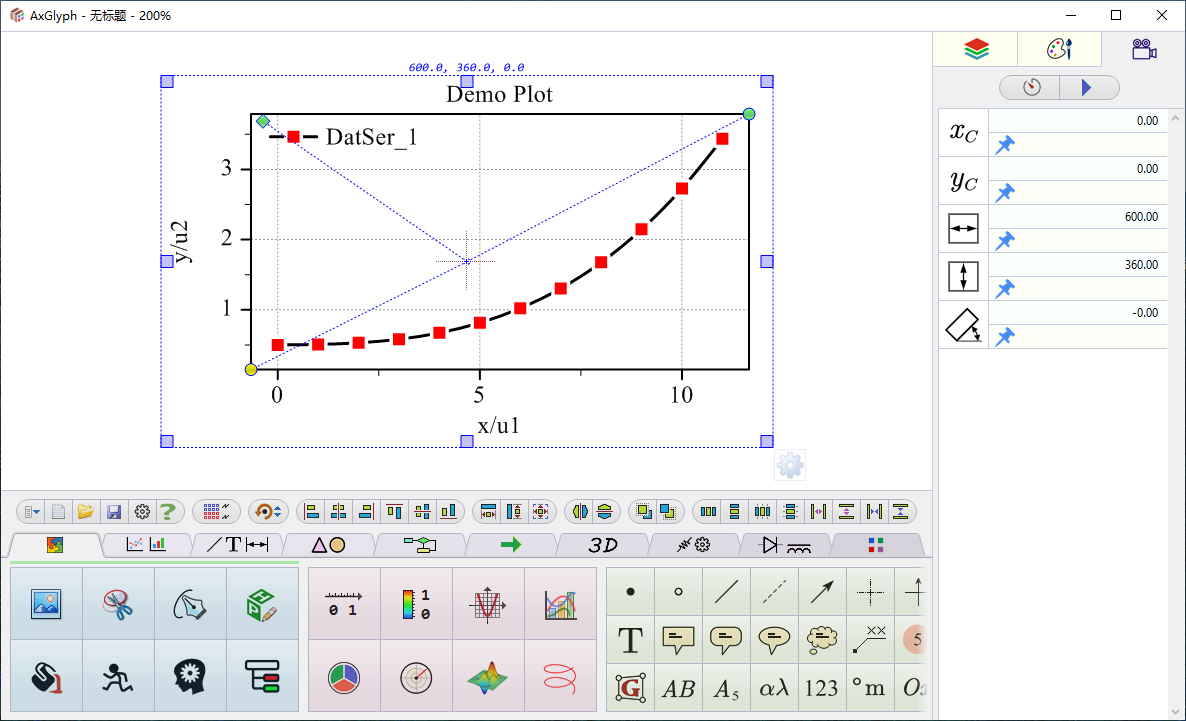The height and width of the screenshot is (721, 1186).
Task: Toggle the pin for rotation angle
Action: click(x=1005, y=337)
